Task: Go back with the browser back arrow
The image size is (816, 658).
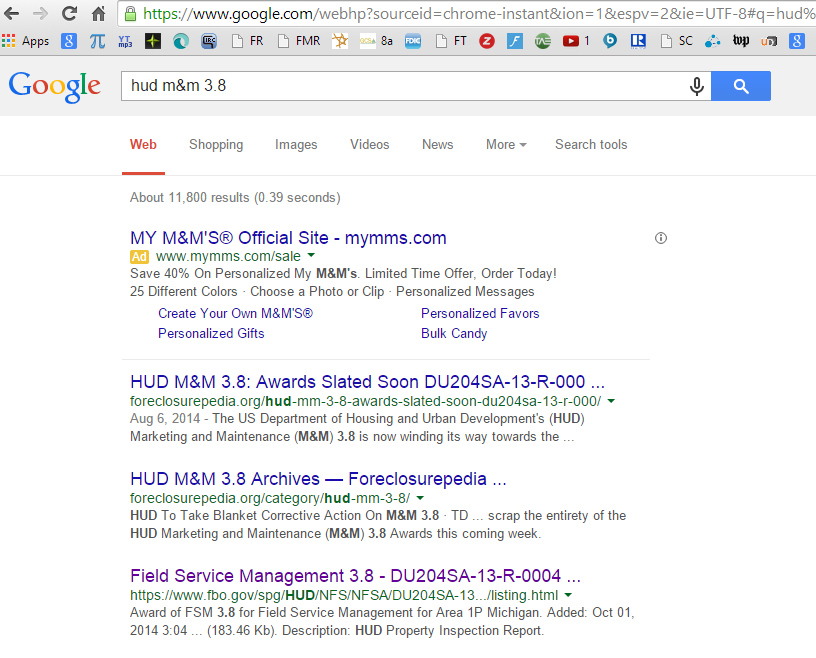Action: (x=11, y=14)
